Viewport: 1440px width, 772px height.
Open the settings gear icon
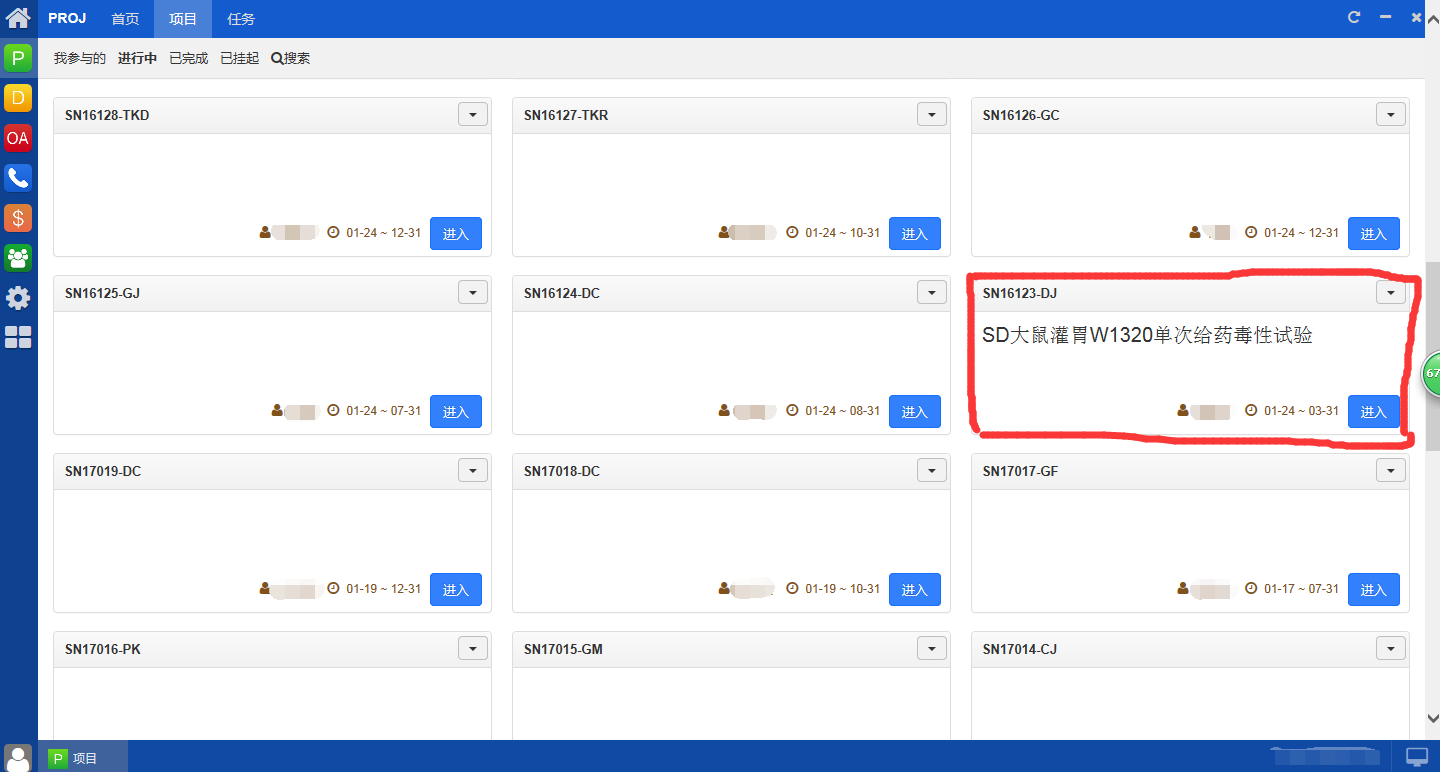(x=18, y=298)
